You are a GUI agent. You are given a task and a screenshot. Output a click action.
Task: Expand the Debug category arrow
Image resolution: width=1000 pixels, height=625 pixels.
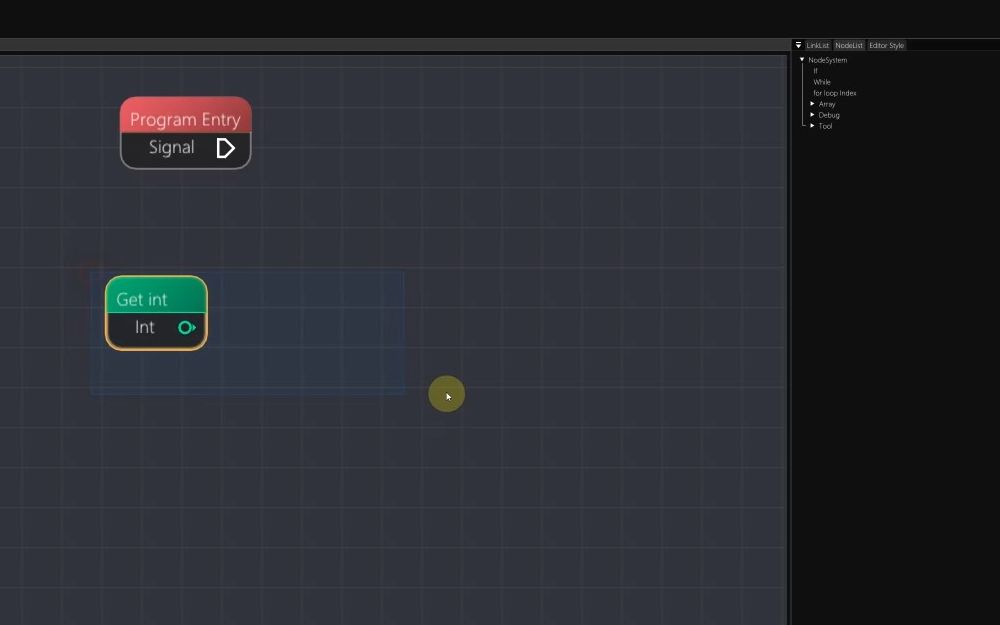point(812,115)
